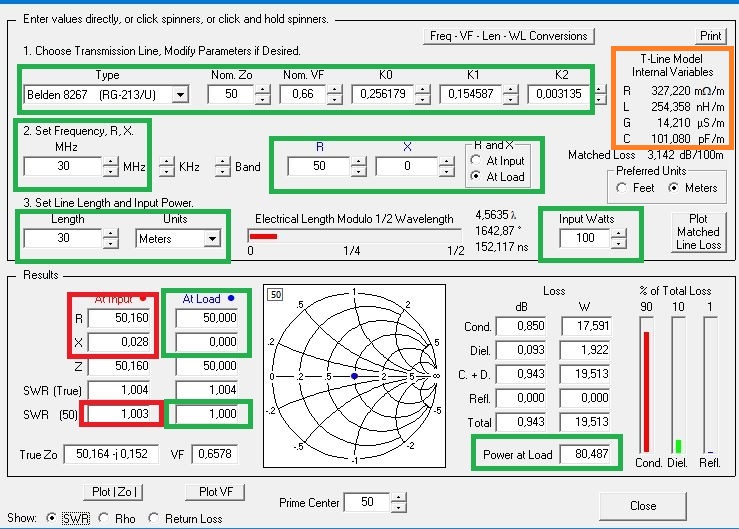Adjust the R value spinner
The height and width of the screenshot is (529, 739).
[x=359, y=166]
